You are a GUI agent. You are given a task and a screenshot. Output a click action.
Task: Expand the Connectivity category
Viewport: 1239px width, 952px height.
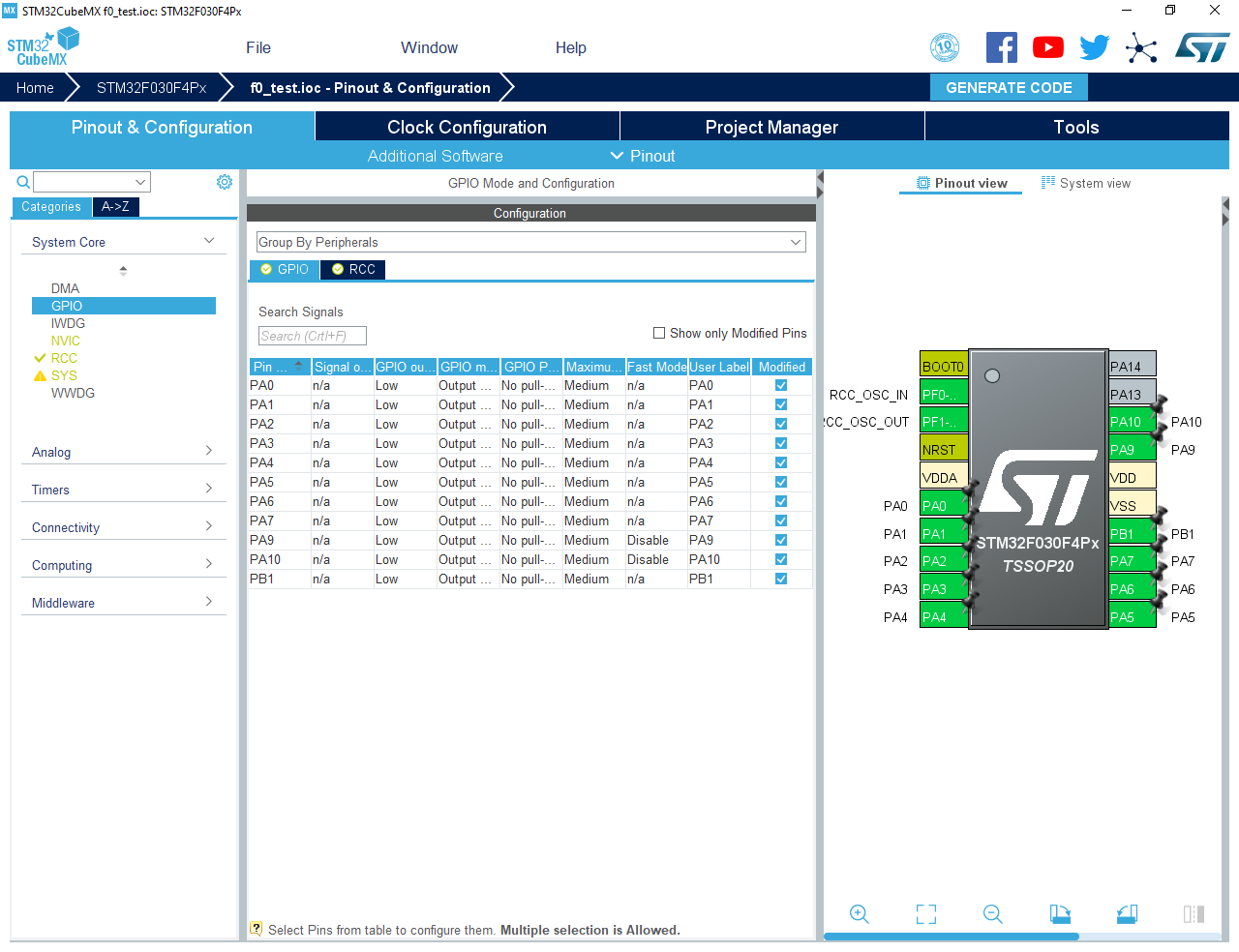tap(123, 527)
